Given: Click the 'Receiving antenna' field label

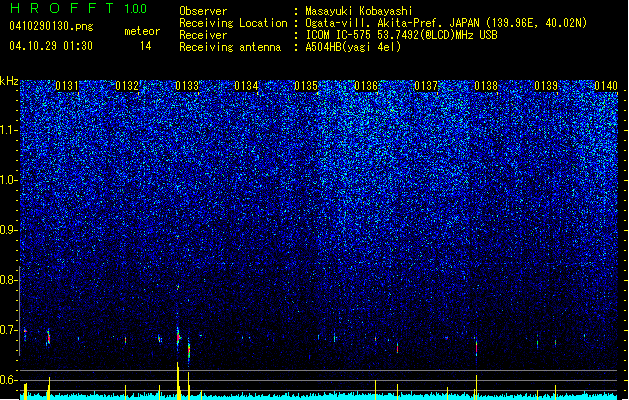Looking at the screenshot, I should (230, 47).
